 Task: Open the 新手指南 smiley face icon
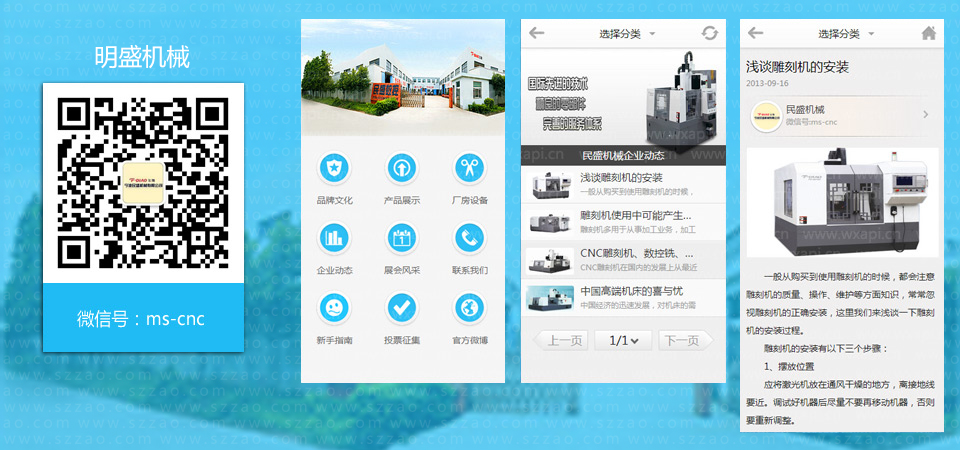point(334,307)
